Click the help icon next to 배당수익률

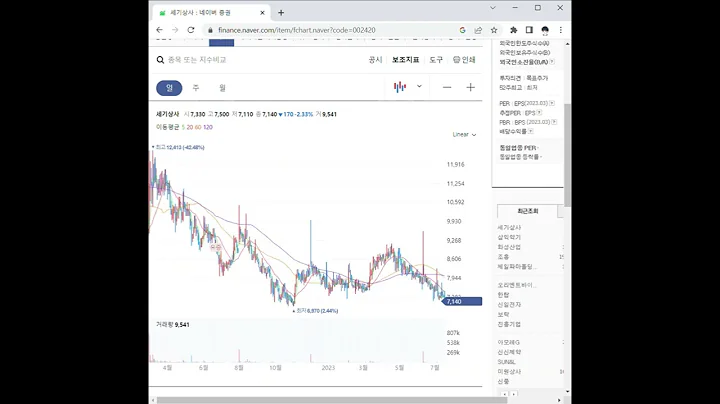tap(530, 131)
